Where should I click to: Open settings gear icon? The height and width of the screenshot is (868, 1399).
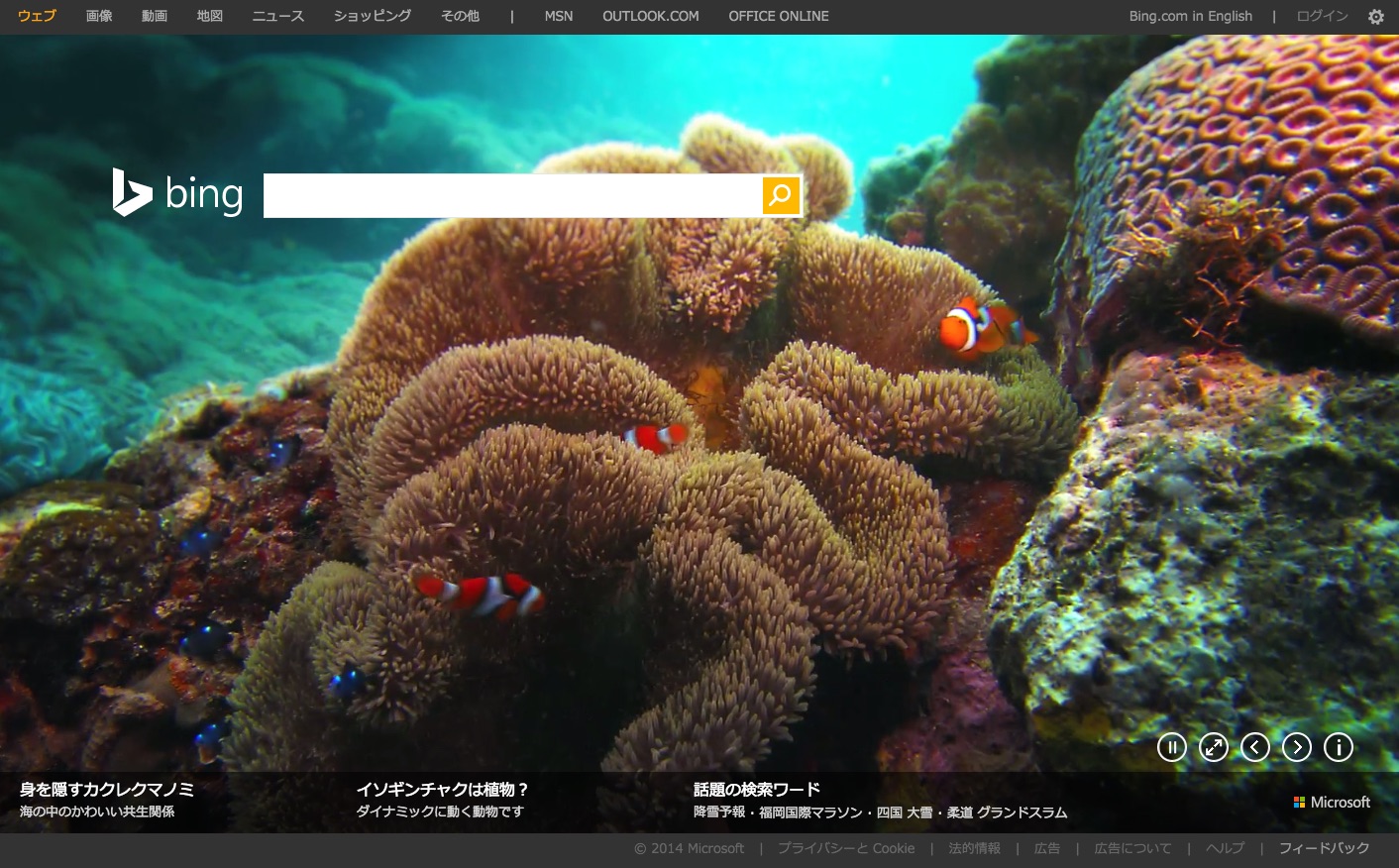click(x=1375, y=17)
